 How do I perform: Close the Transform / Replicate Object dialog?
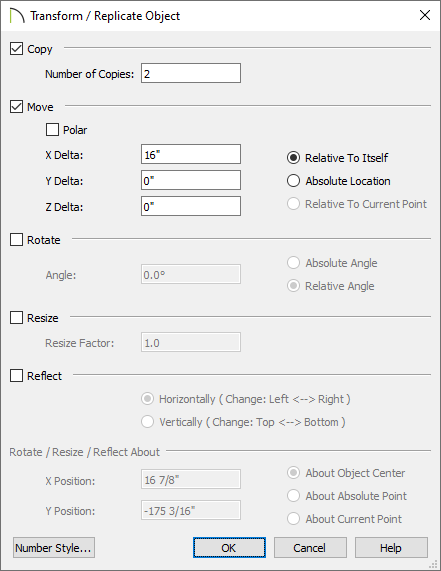click(x=425, y=15)
